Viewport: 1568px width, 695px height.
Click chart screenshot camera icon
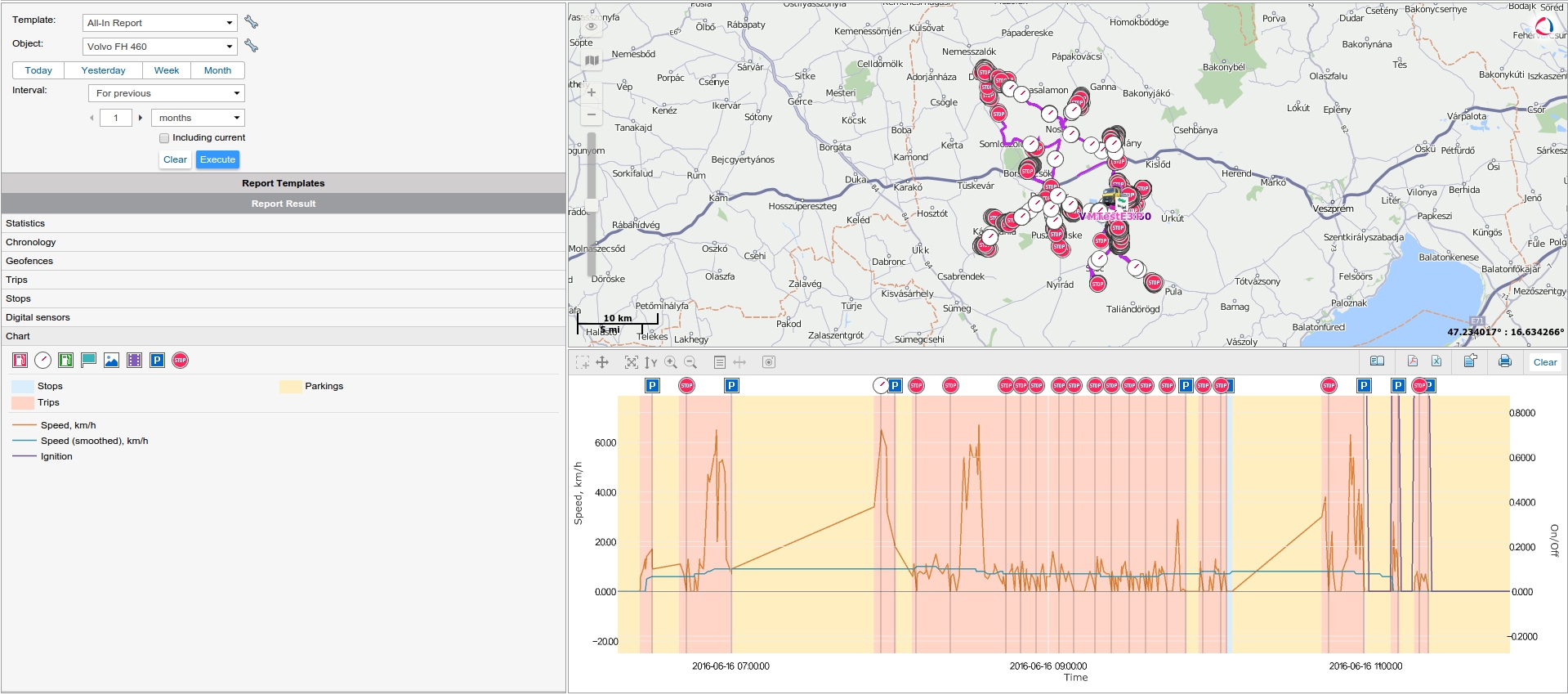click(769, 362)
